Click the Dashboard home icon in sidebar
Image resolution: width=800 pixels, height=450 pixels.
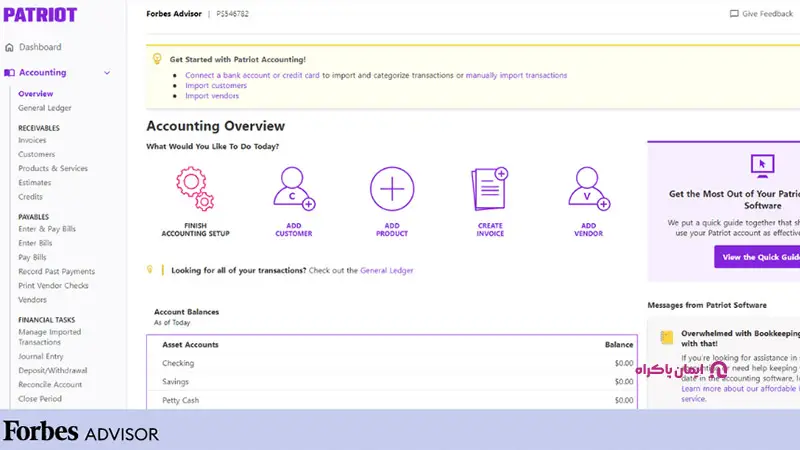[x=10, y=47]
